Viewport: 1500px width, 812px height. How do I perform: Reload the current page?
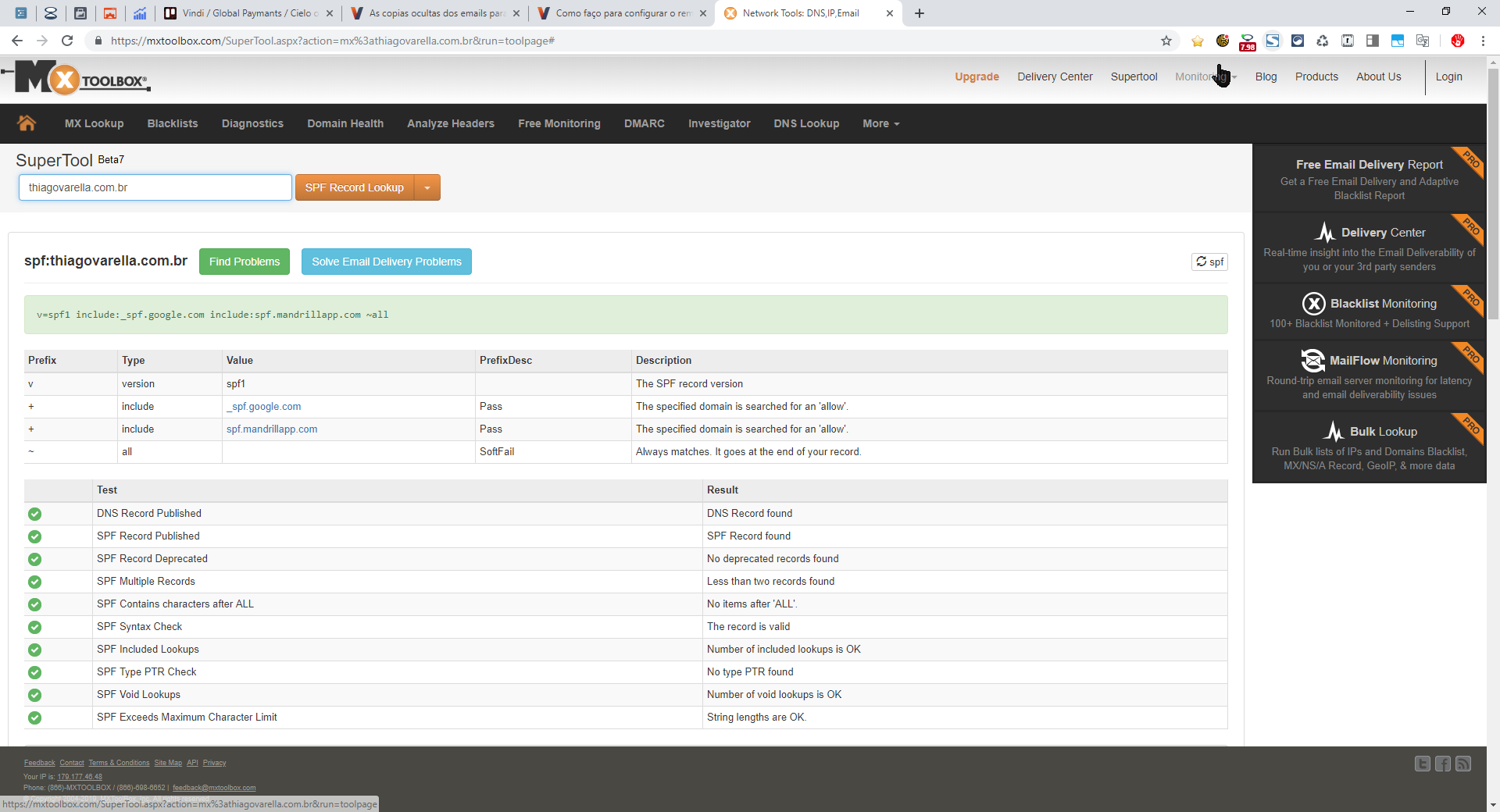click(x=67, y=41)
